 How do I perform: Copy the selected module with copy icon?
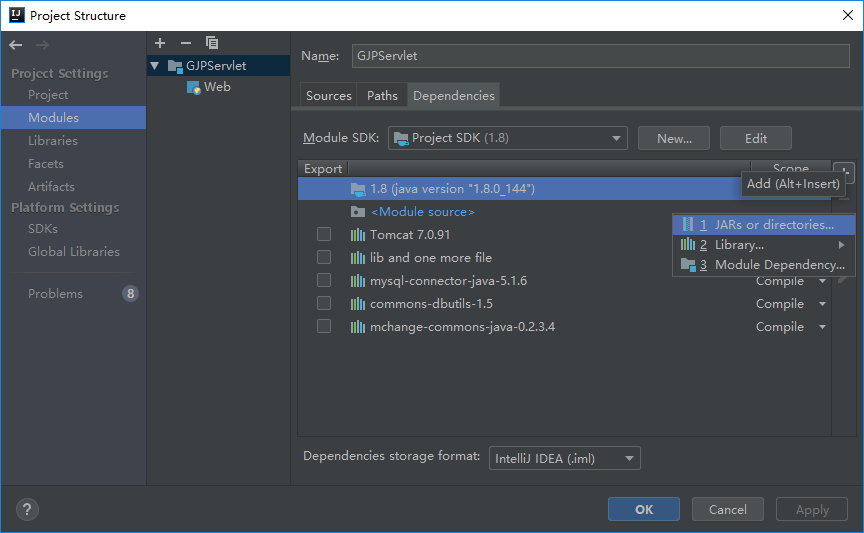(x=212, y=43)
